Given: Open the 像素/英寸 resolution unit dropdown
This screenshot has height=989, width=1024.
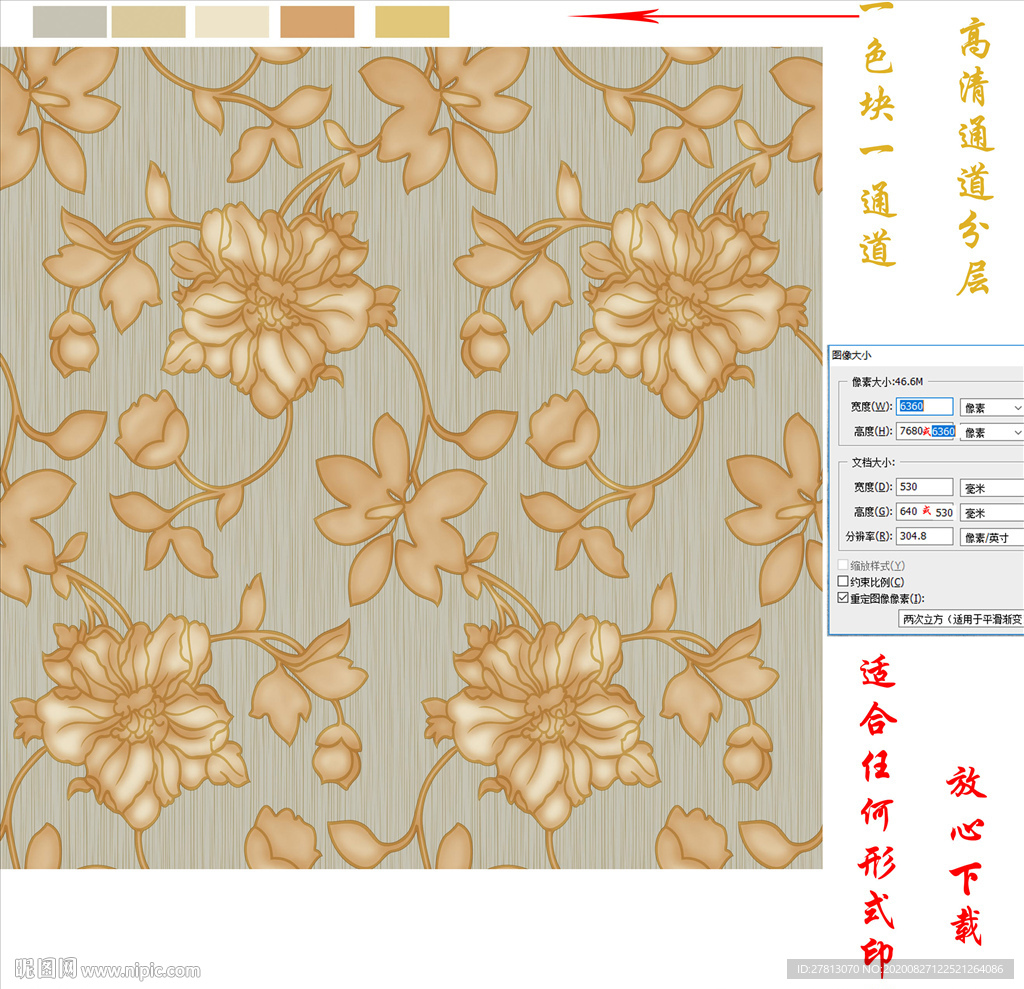Looking at the screenshot, I should 991,538.
